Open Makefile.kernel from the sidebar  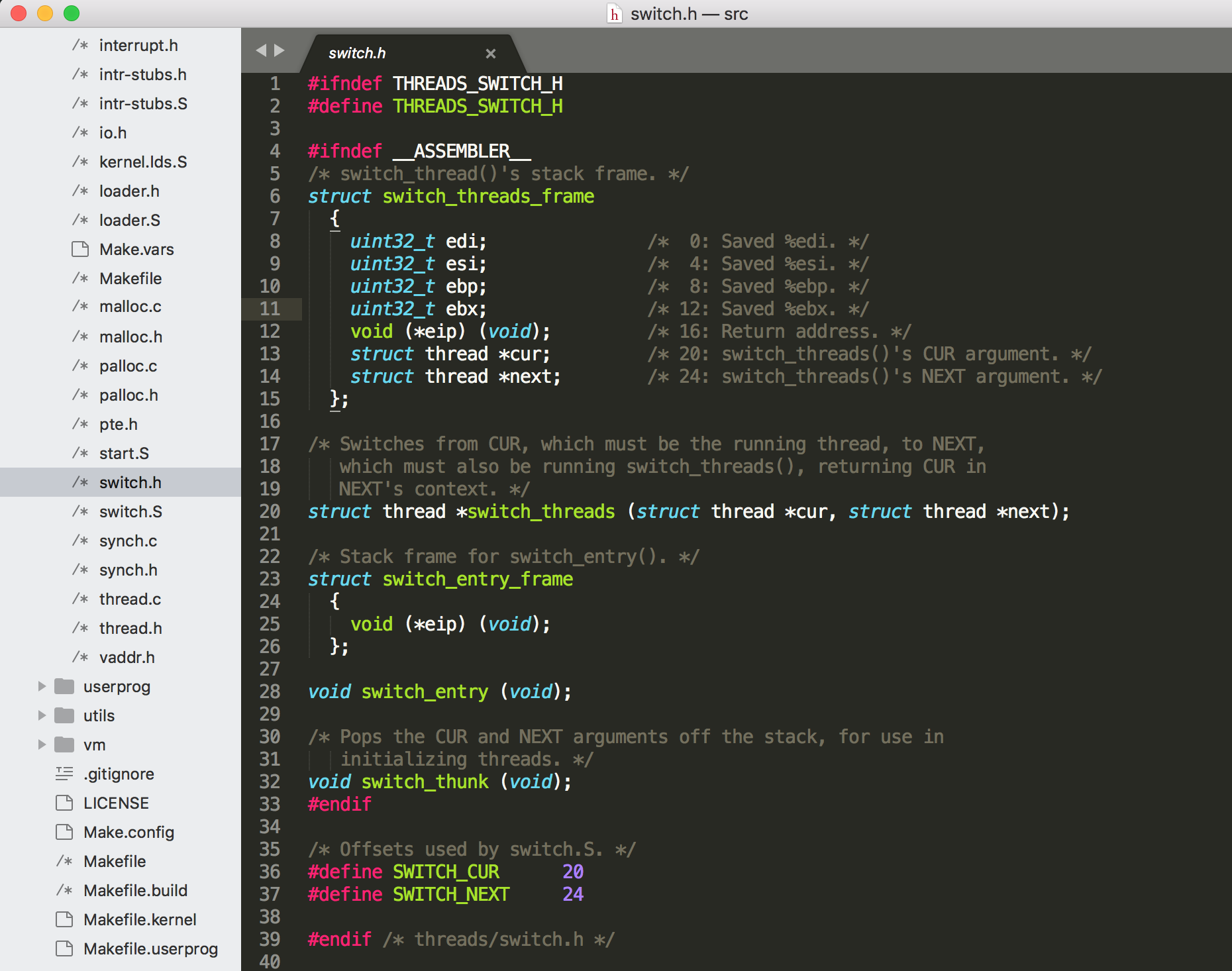[140, 919]
